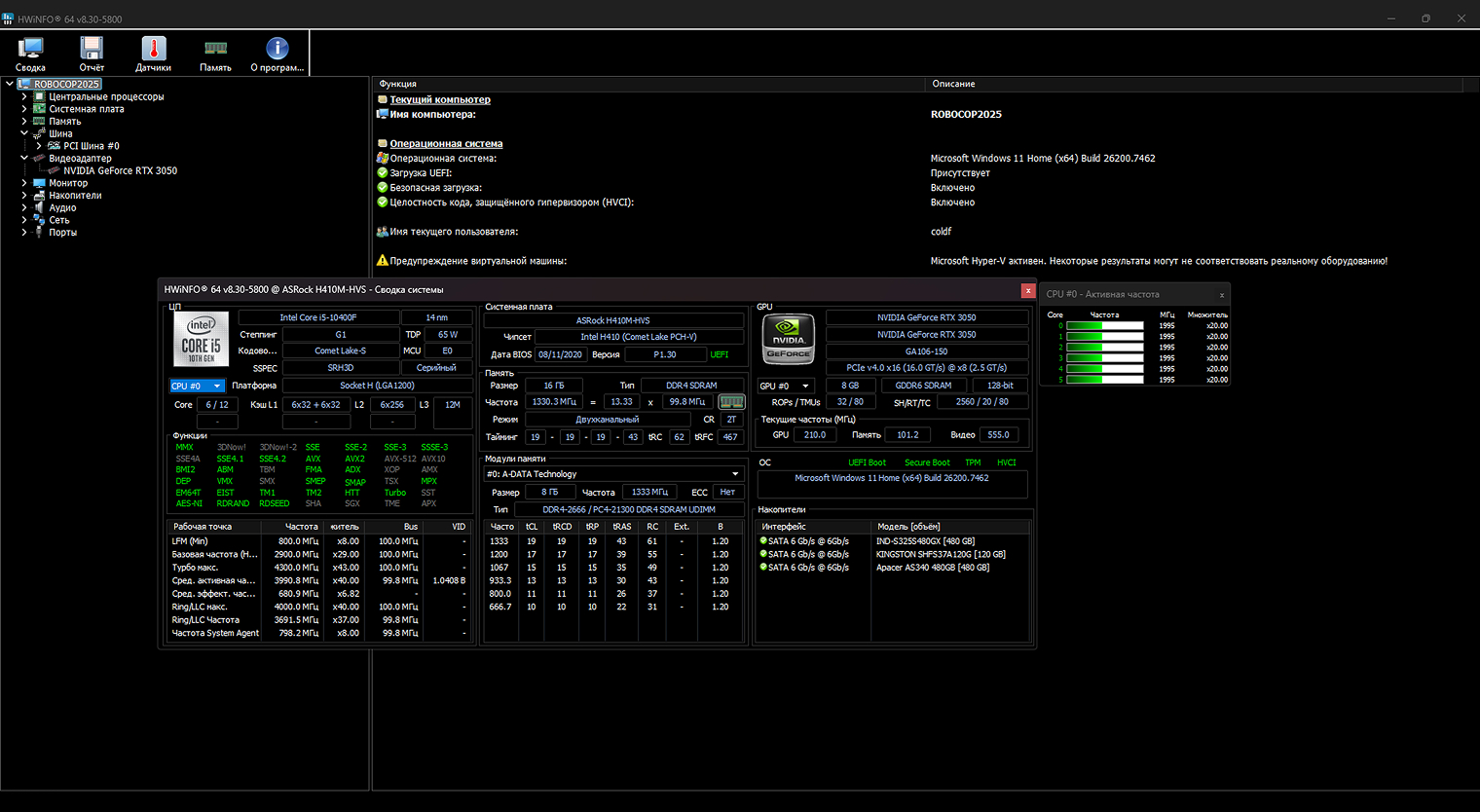Close the CPU #0 Активная частота panel
Viewport: 1480px width, 812px height.
click(x=1221, y=295)
